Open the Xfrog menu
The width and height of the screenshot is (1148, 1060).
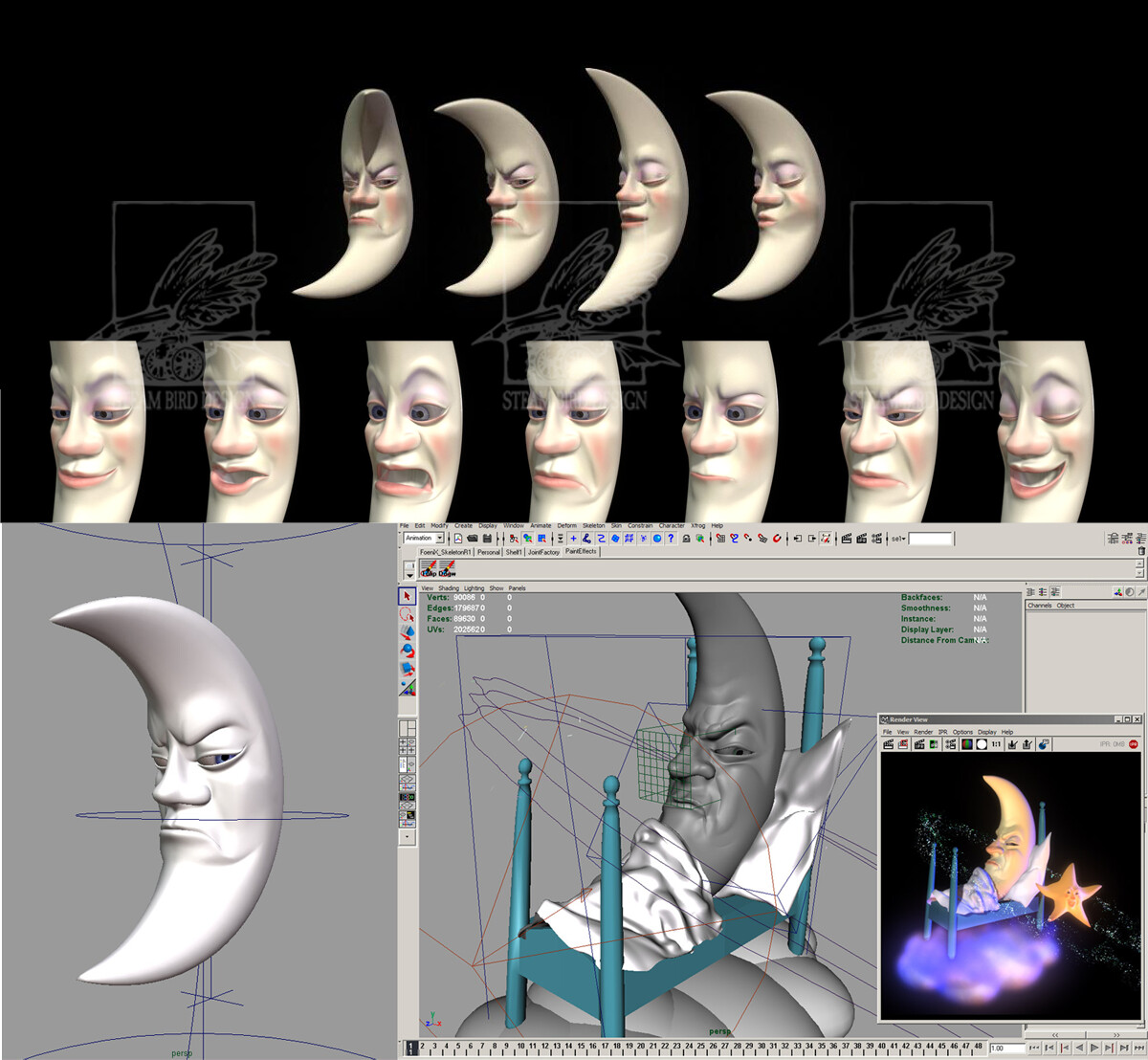point(697,525)
